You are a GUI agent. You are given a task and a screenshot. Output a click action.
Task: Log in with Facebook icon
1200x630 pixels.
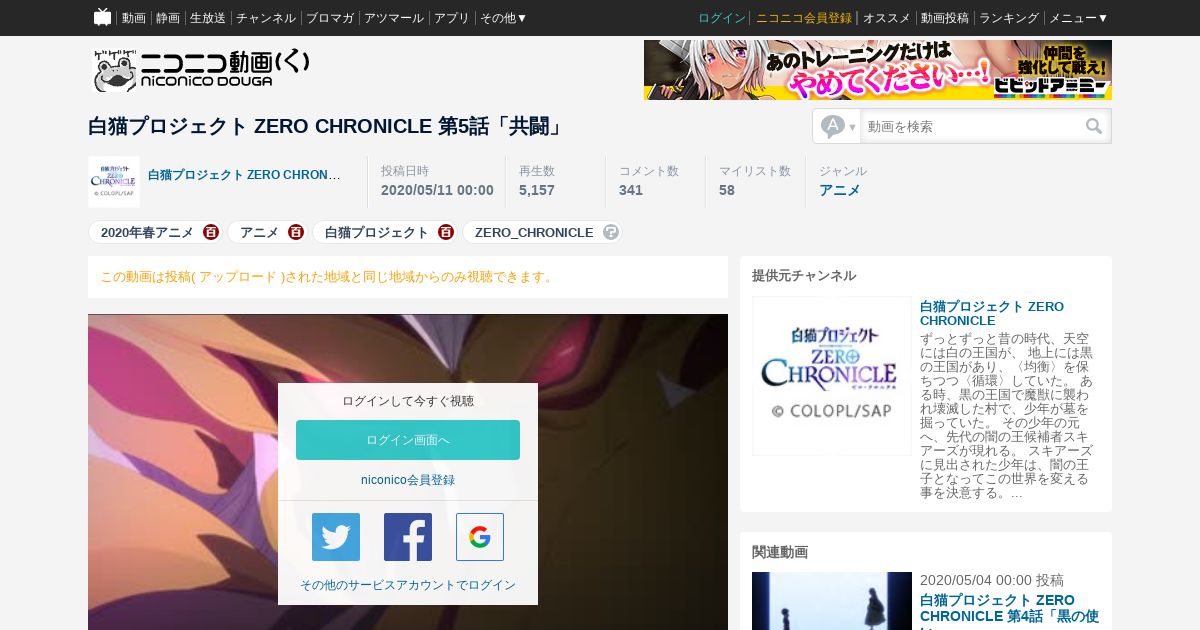pos(408,537)
